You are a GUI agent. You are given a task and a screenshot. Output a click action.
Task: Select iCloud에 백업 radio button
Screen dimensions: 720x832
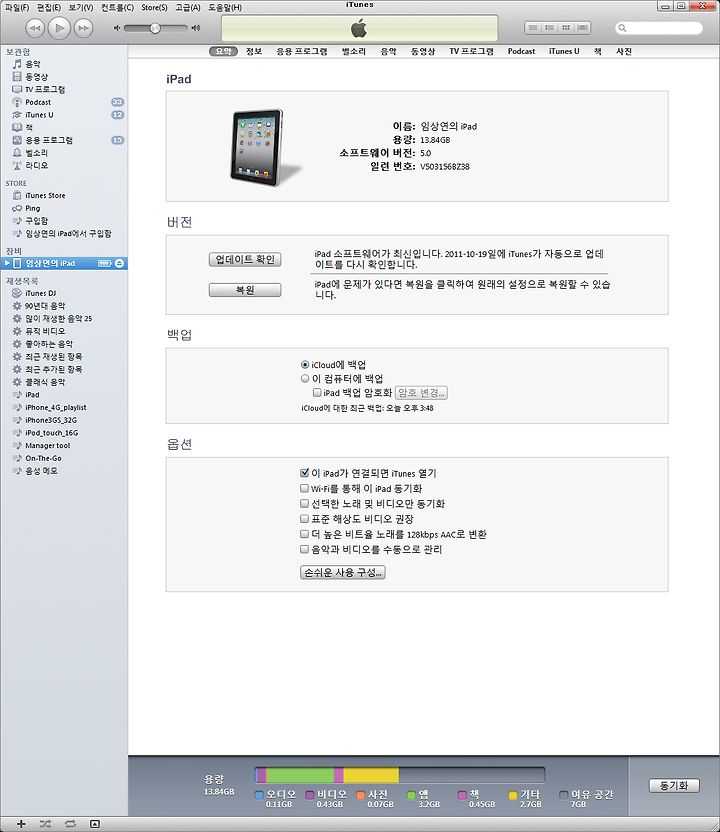pos(305,365)
